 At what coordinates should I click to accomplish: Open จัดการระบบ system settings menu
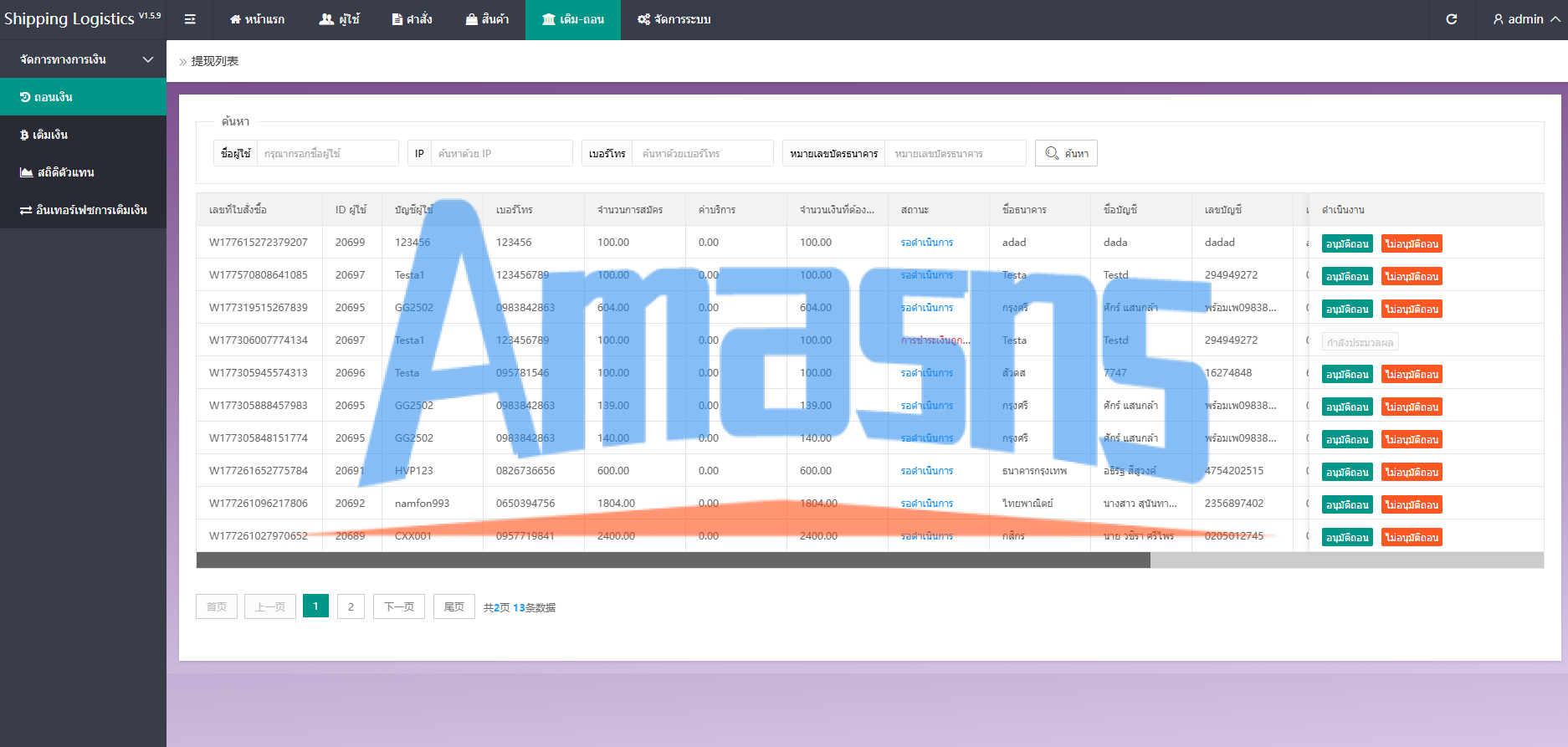(x=674, y=19)
